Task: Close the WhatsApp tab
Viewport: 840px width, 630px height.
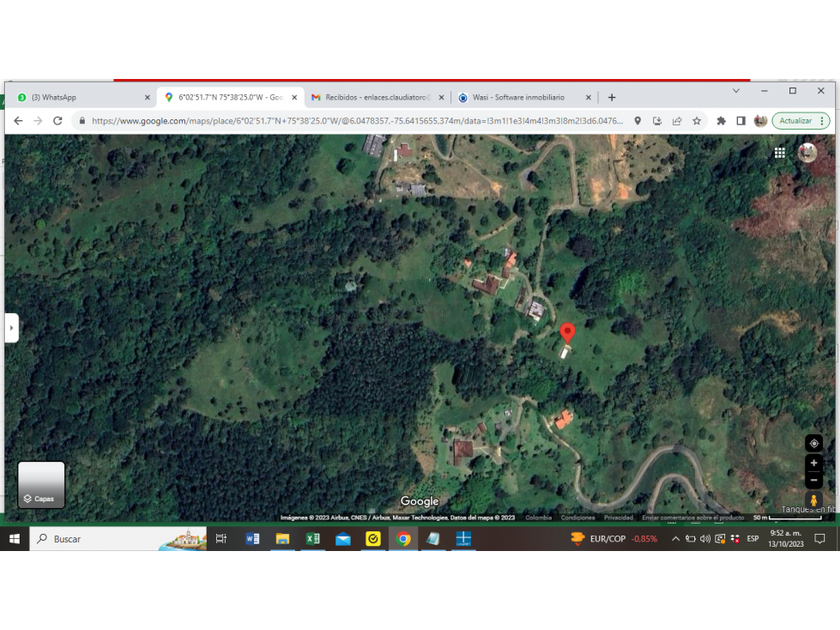Action: click(147, 98)
